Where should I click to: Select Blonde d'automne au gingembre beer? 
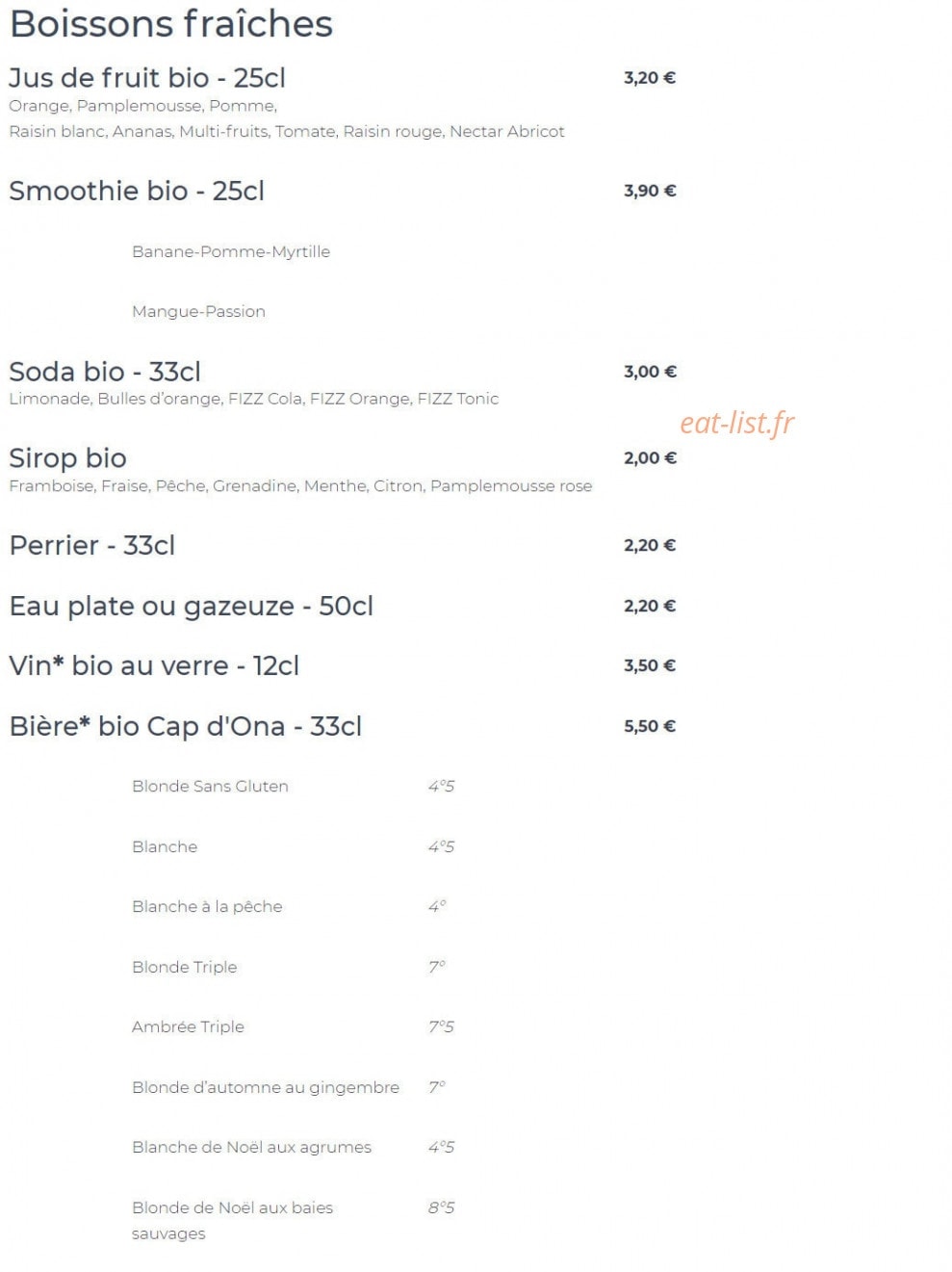(266, 1087)
